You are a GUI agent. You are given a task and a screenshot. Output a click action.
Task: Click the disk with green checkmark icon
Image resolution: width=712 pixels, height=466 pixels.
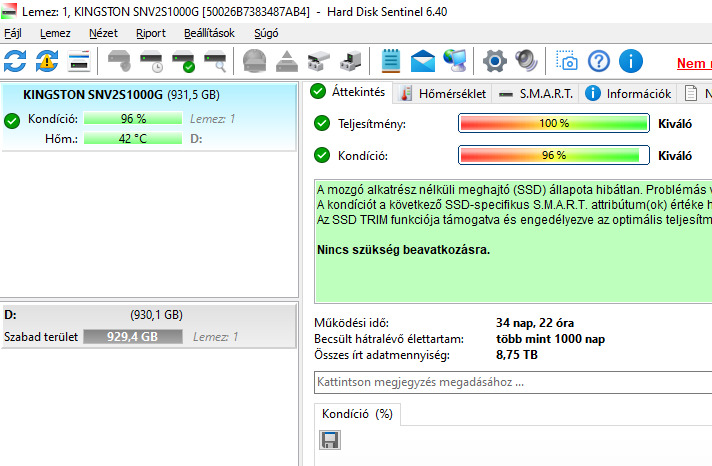[183, 61]
